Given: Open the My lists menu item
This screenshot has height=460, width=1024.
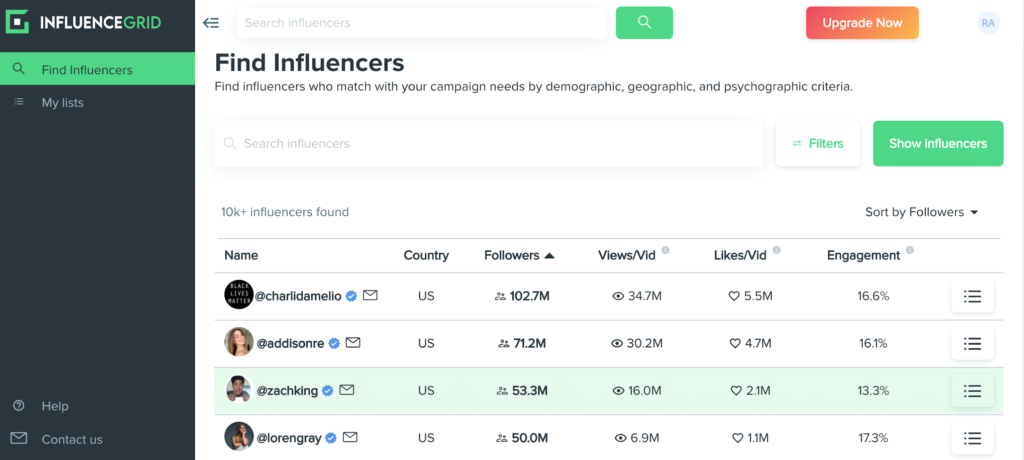Looking at the screenshot, I should point(97,102).
